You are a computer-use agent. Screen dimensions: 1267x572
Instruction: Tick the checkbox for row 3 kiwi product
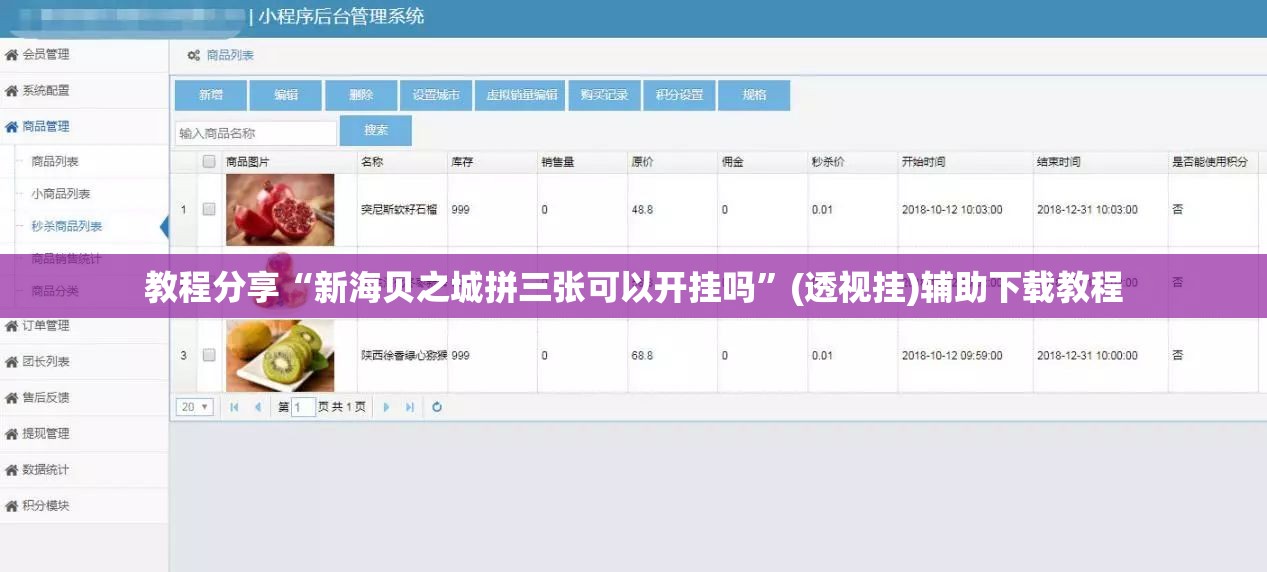tap(209, 355)
